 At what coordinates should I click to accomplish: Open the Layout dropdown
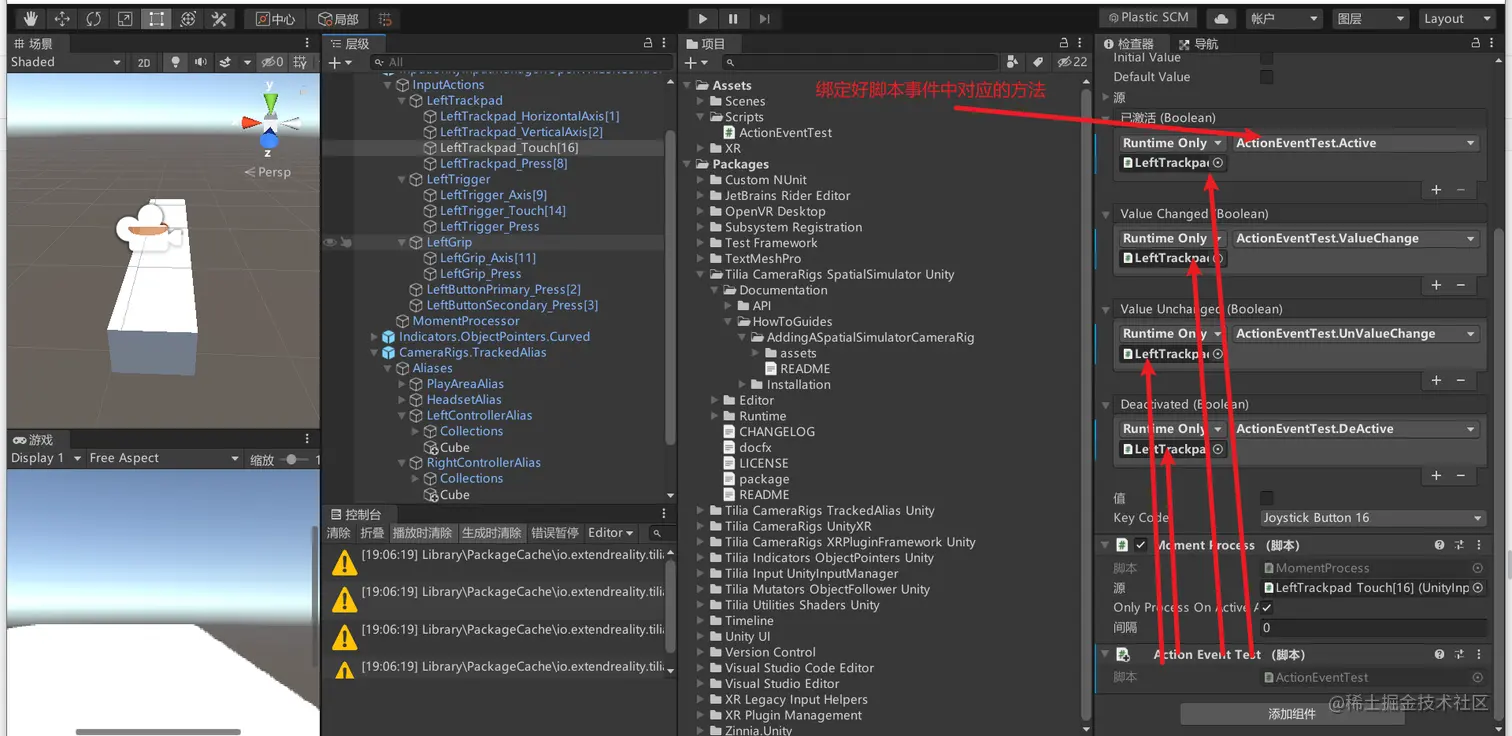click(x=1457, y=18)
